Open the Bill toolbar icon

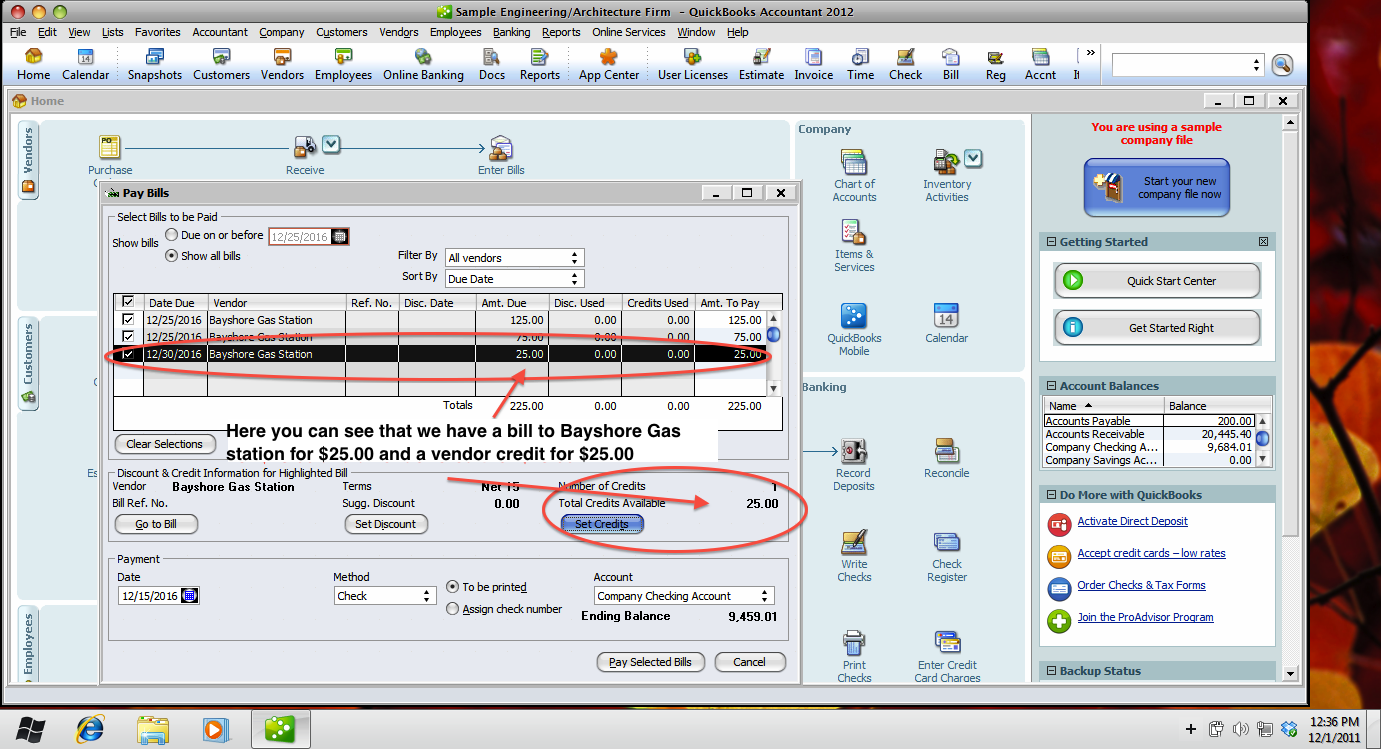[951, 65]
